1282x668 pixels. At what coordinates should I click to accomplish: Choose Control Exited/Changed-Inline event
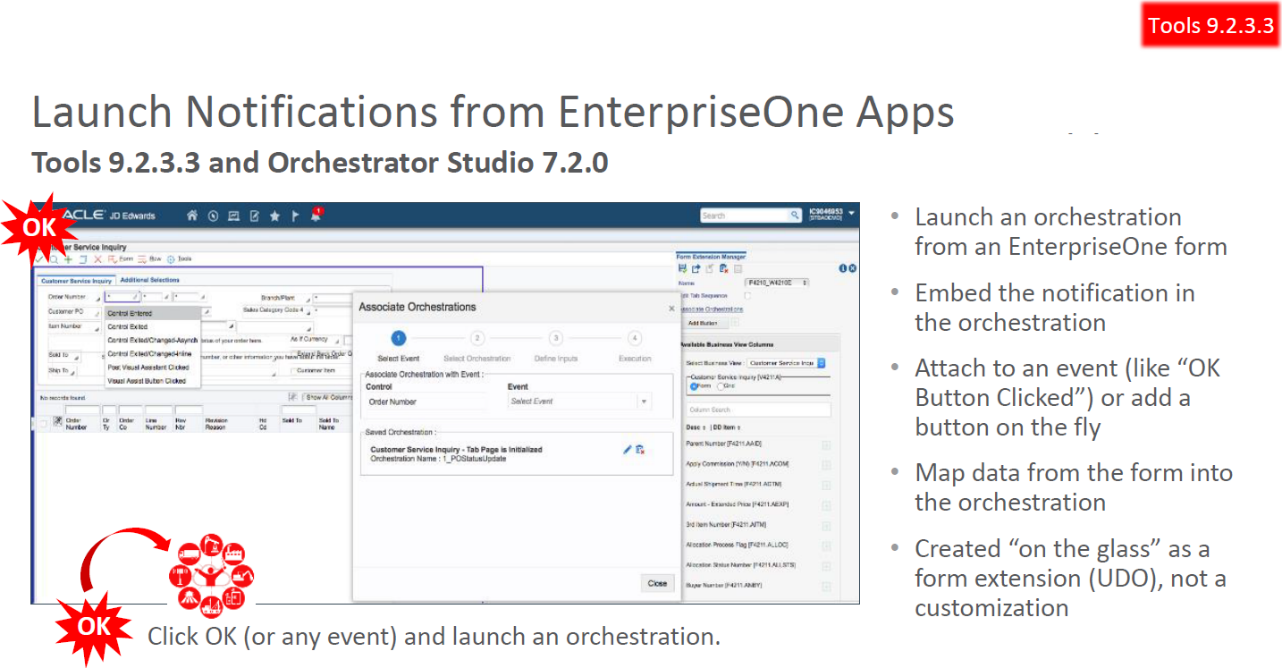153,354
